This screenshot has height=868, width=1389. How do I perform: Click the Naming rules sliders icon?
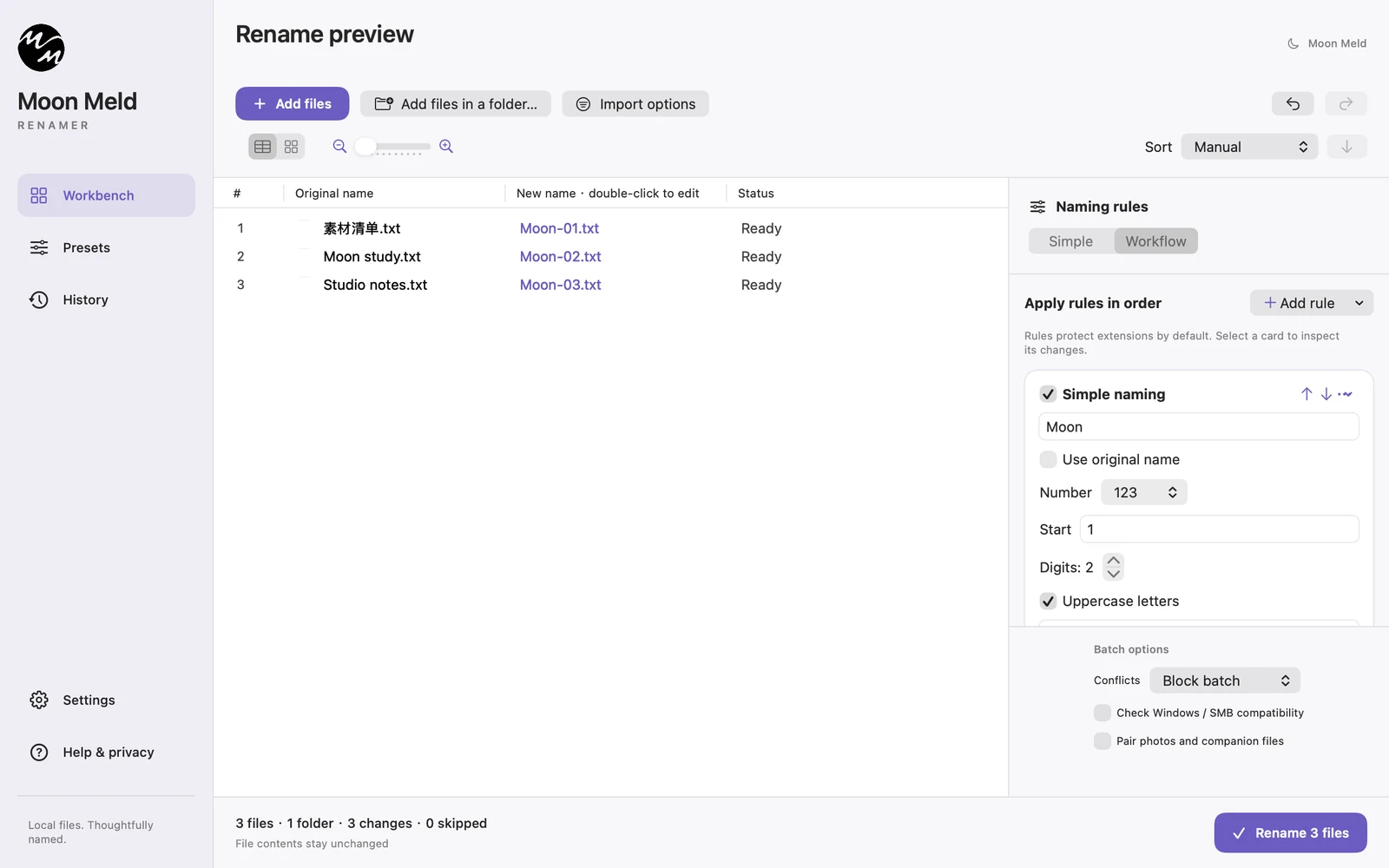click(1037, 207)
